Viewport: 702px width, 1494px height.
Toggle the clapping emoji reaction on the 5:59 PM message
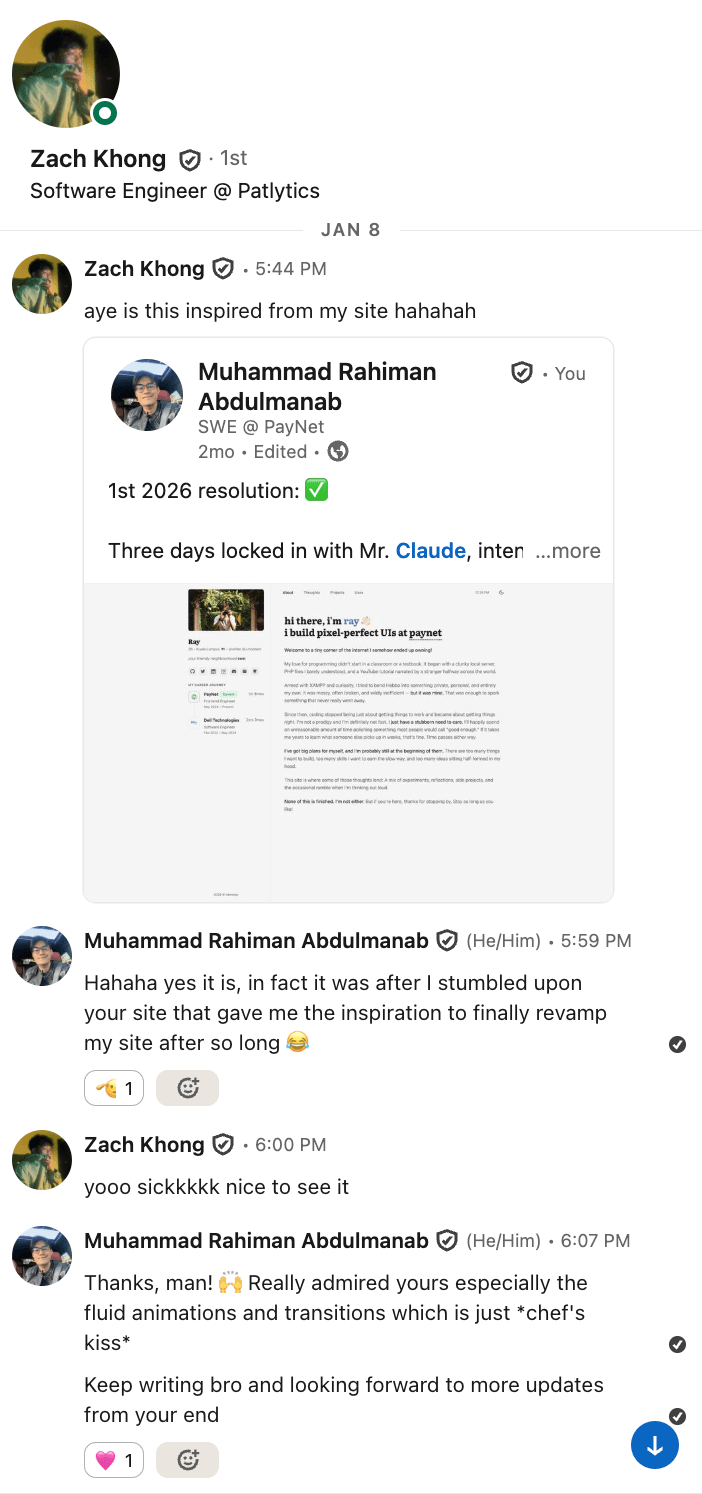(113, 1087)
